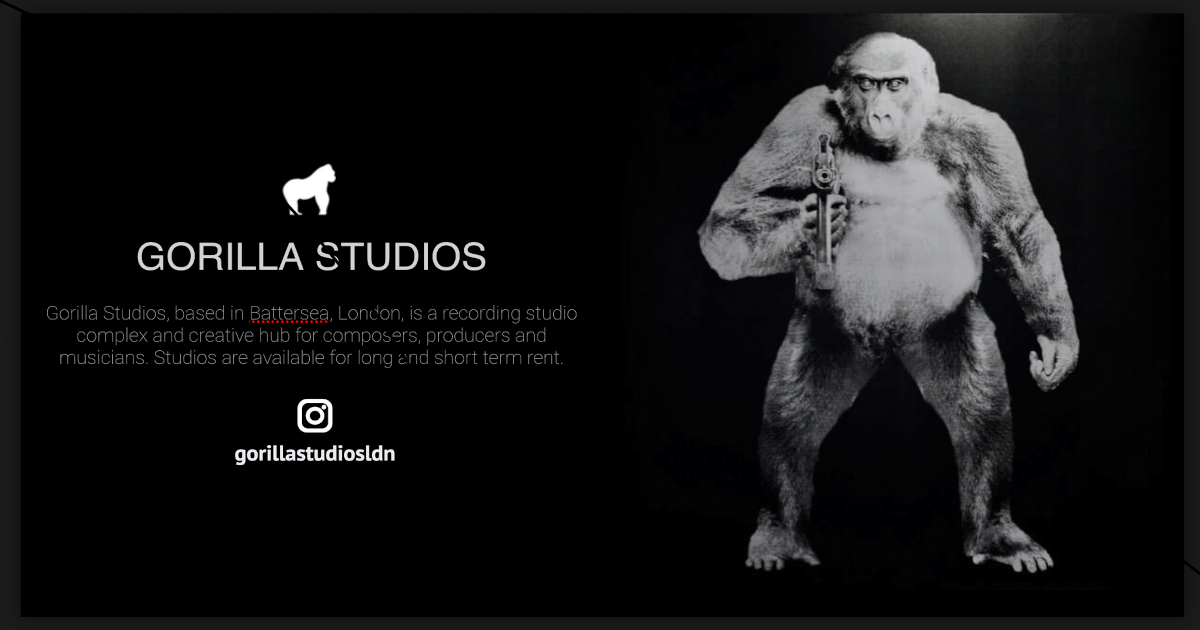The width and height of the screenshot is (1200, 630).
Task: Open the gorillastudiosldn Instagram handle
Action: tap(315, 454)
